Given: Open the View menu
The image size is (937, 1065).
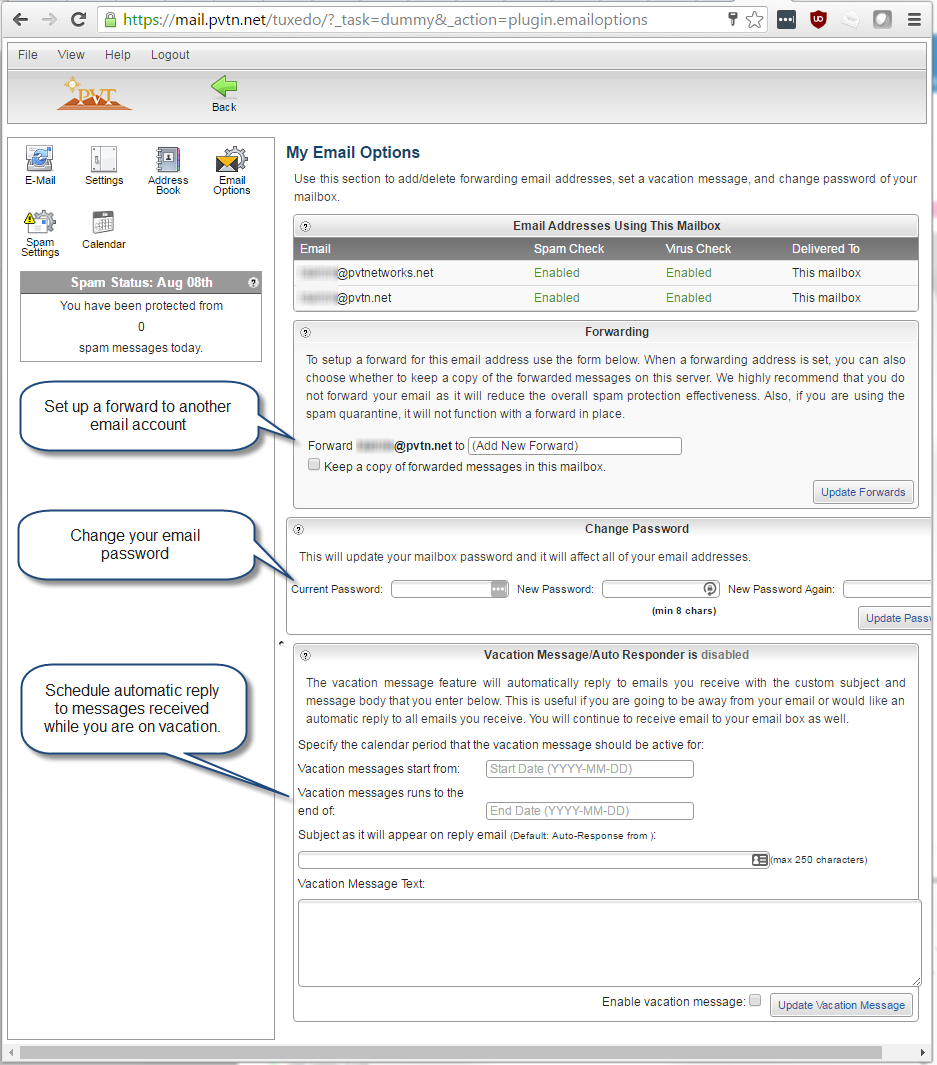Looking at the screenshot, I should click(x=71, y=55).
